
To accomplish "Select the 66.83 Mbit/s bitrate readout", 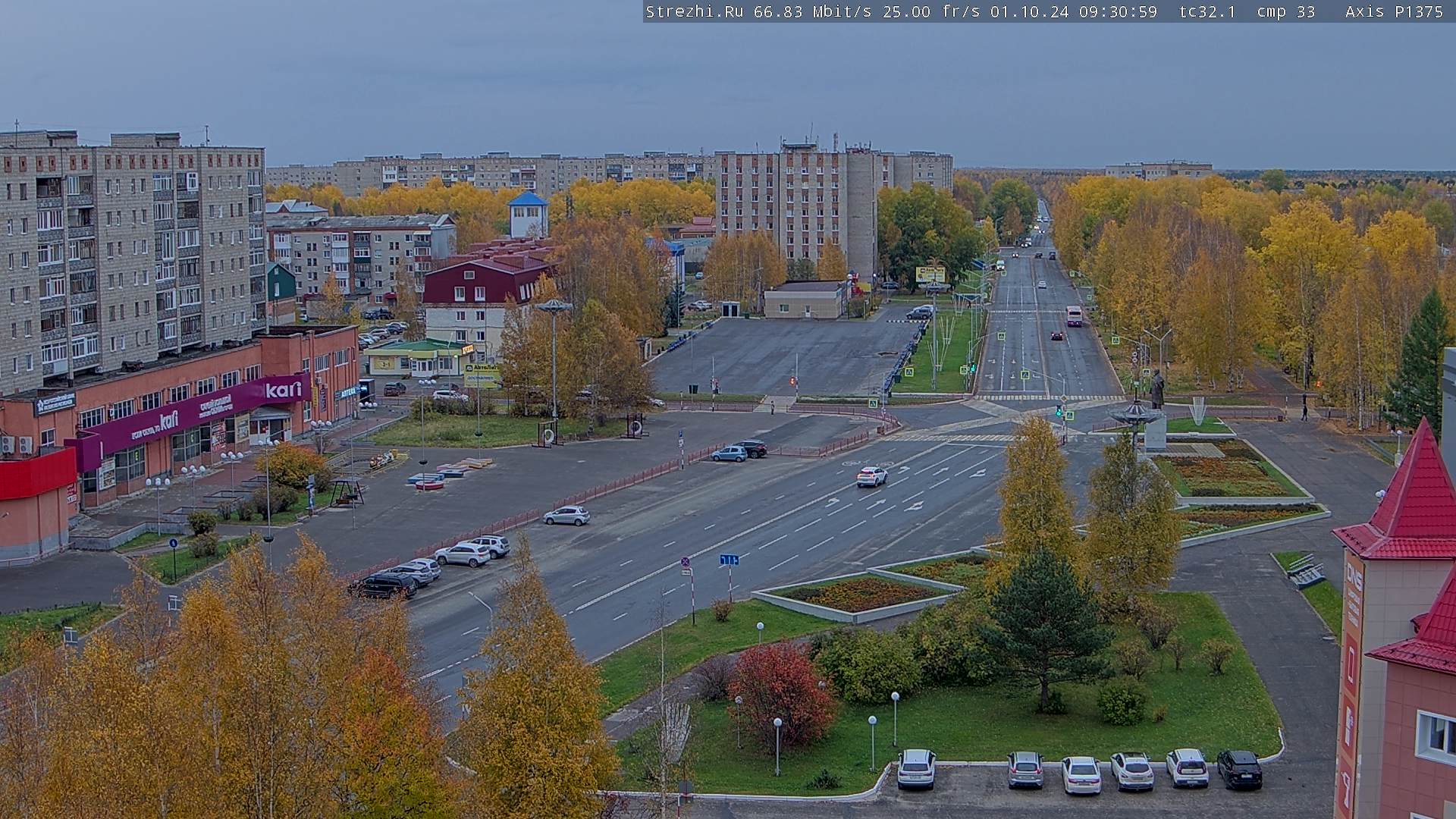I will tap(812, 11).
